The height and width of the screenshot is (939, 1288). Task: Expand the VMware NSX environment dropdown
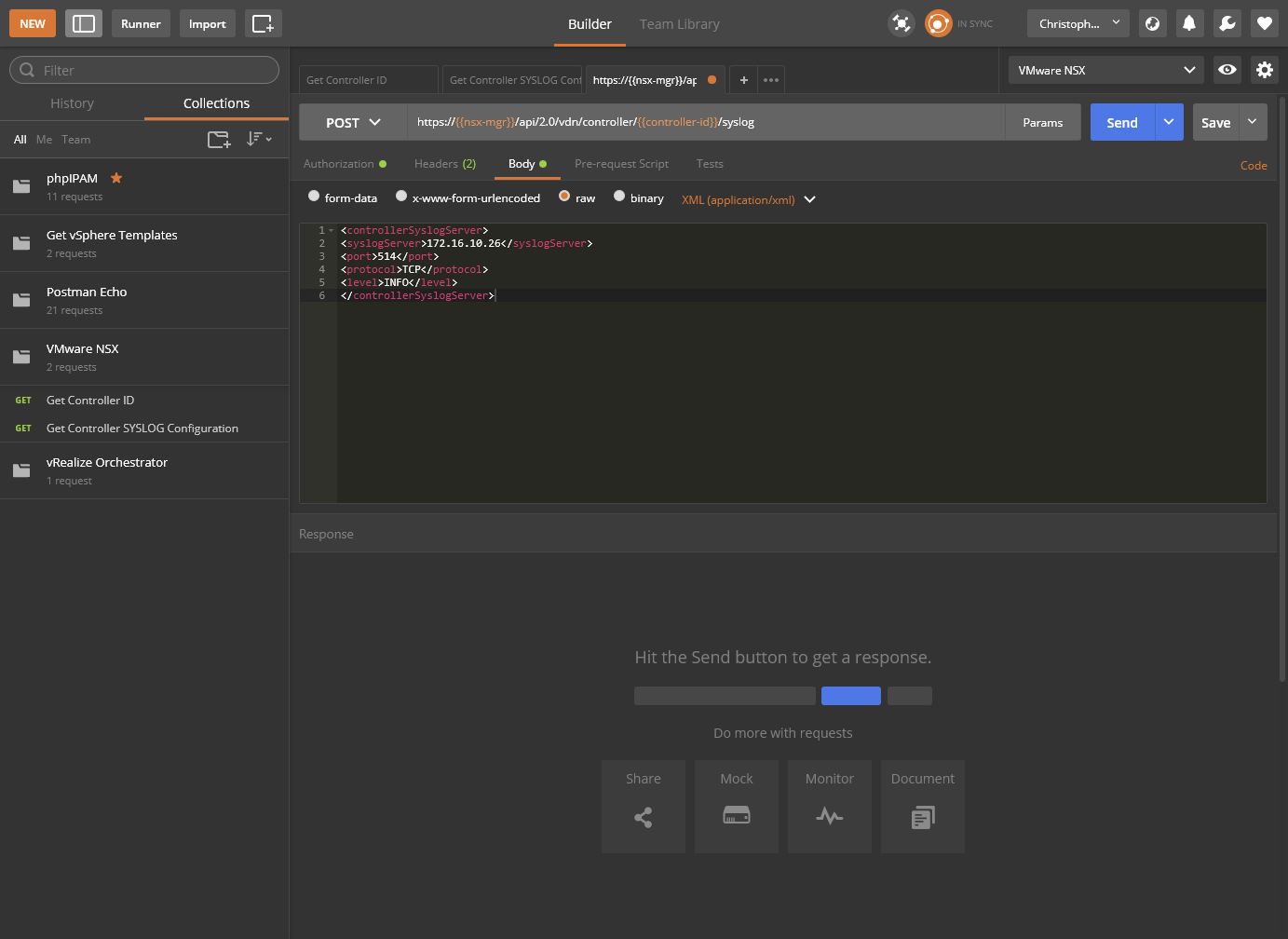coord(1105,70)
